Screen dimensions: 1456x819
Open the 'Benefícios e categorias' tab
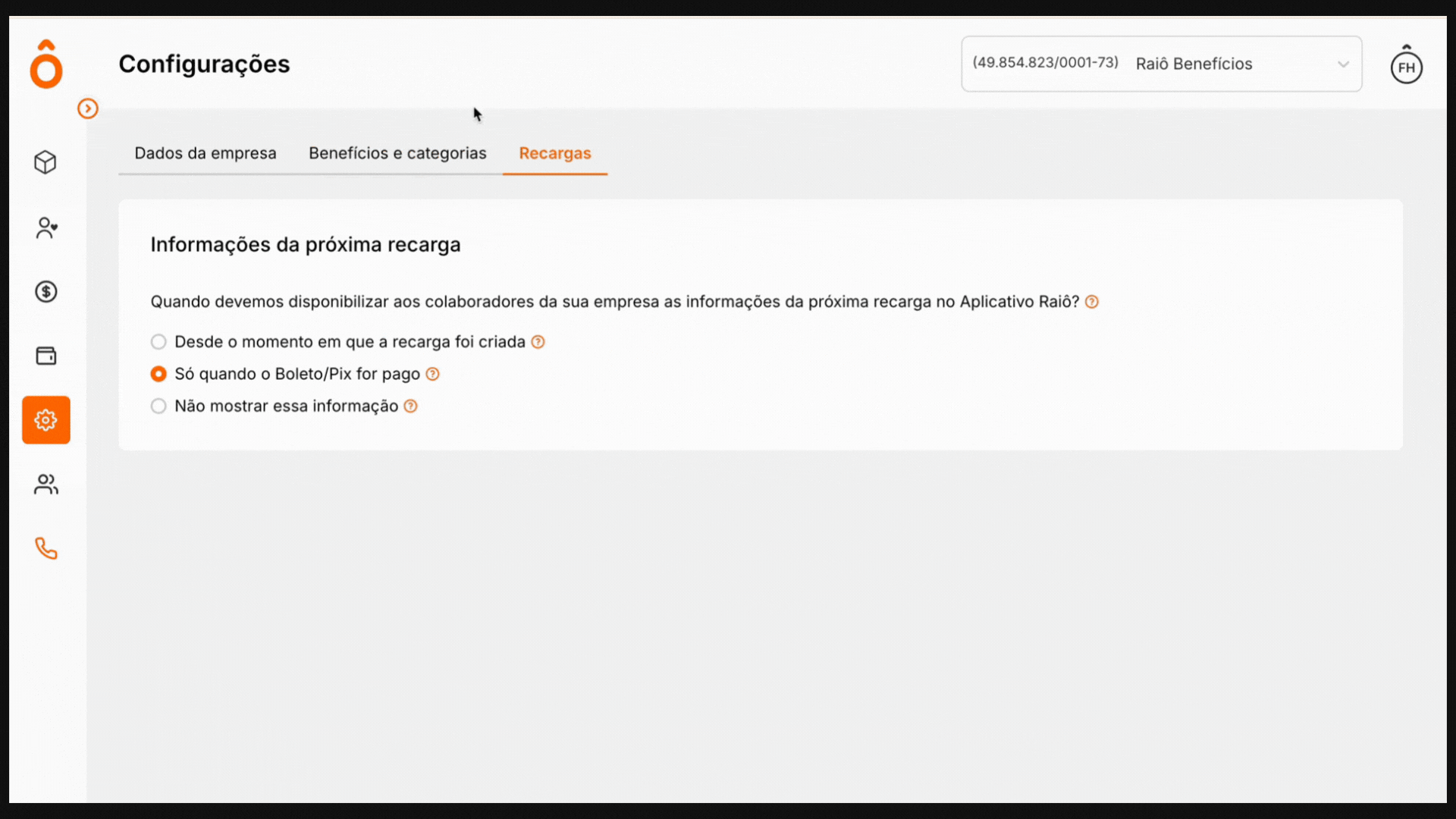pos(397,153)
